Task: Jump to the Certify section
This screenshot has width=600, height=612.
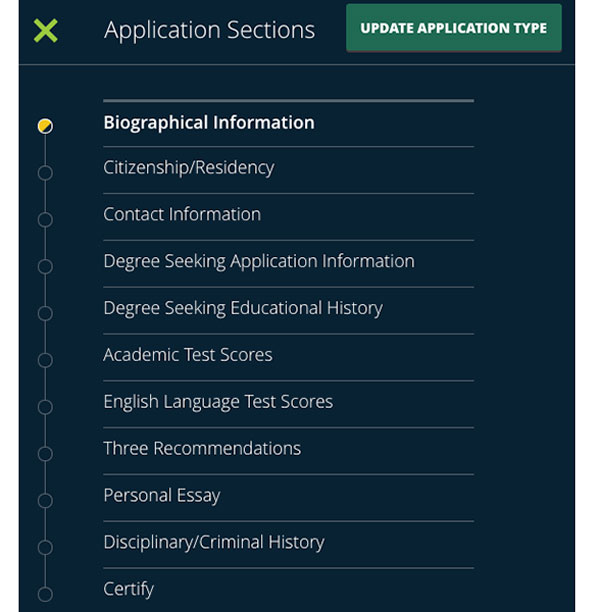Action: 129,590
